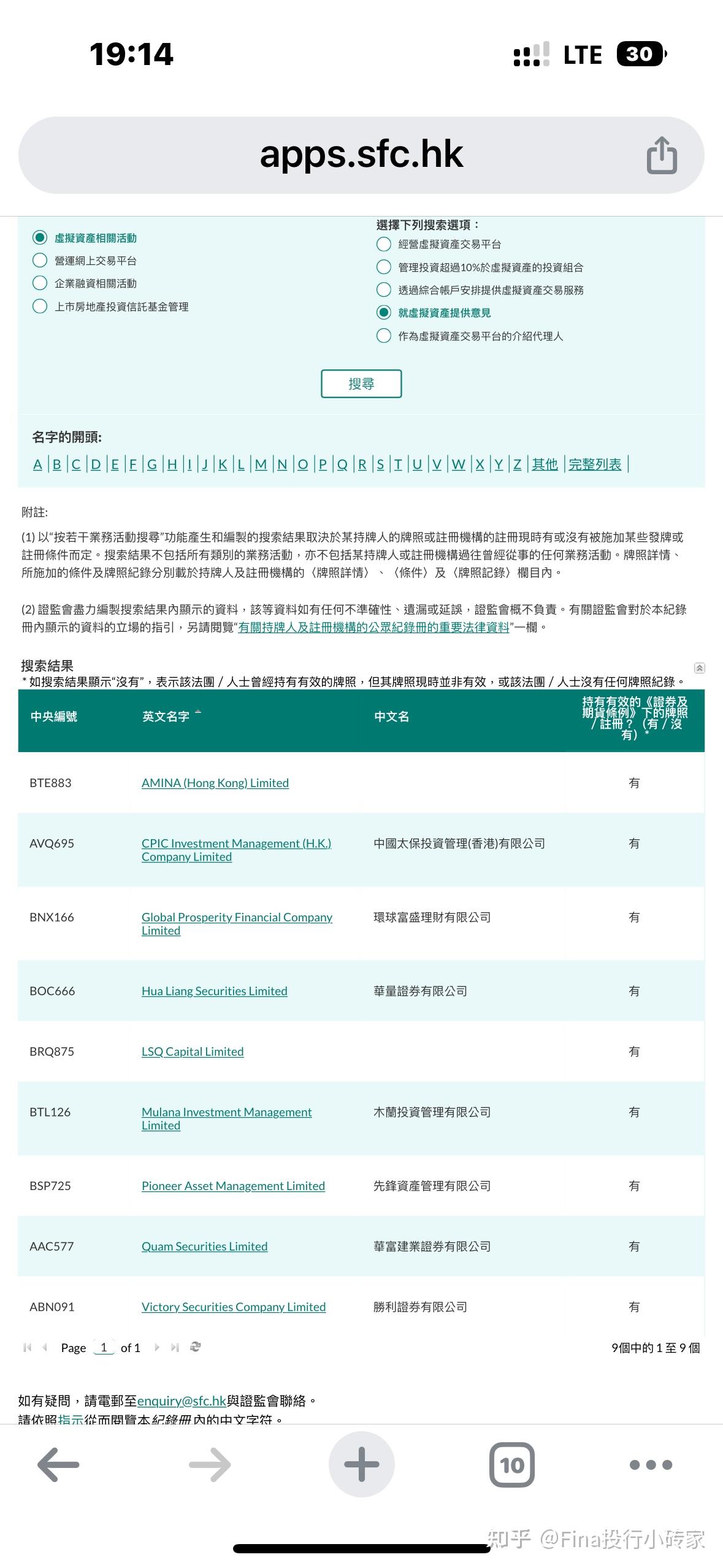This screenshot has height=1568, width=723.
Task: Click the first page pager icon
Action: click(27, 1347)
